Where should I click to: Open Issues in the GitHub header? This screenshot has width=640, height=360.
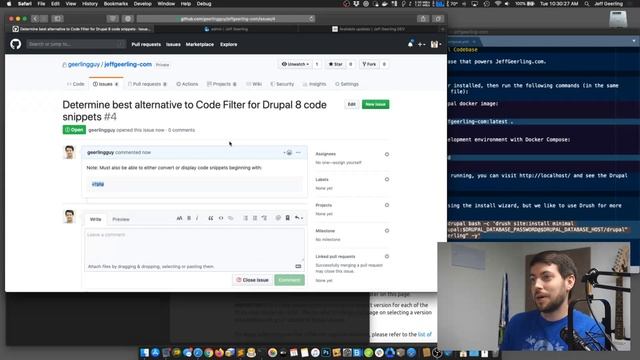173,44
